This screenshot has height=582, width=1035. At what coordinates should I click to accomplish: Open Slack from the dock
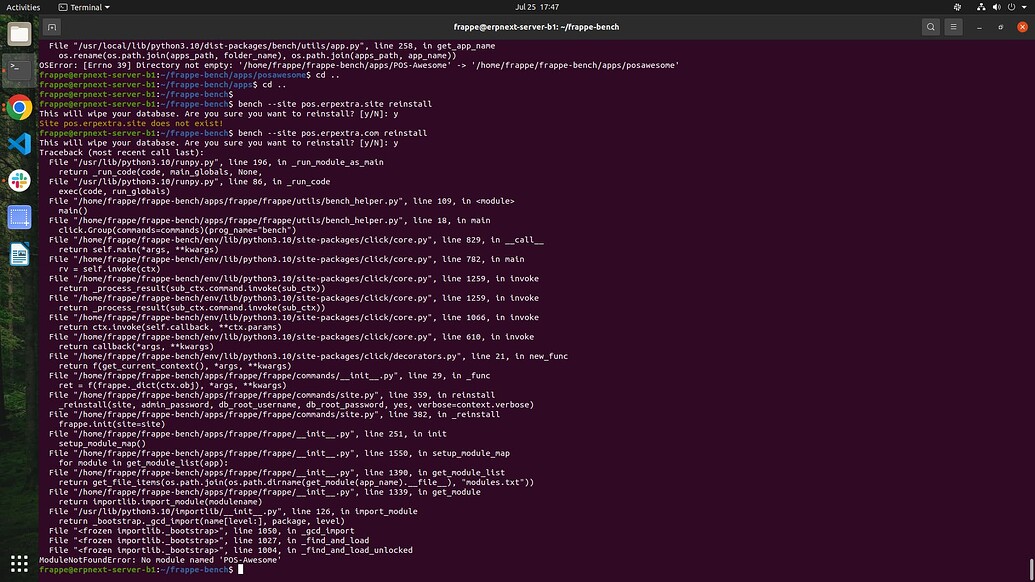(x=20, y=180)
